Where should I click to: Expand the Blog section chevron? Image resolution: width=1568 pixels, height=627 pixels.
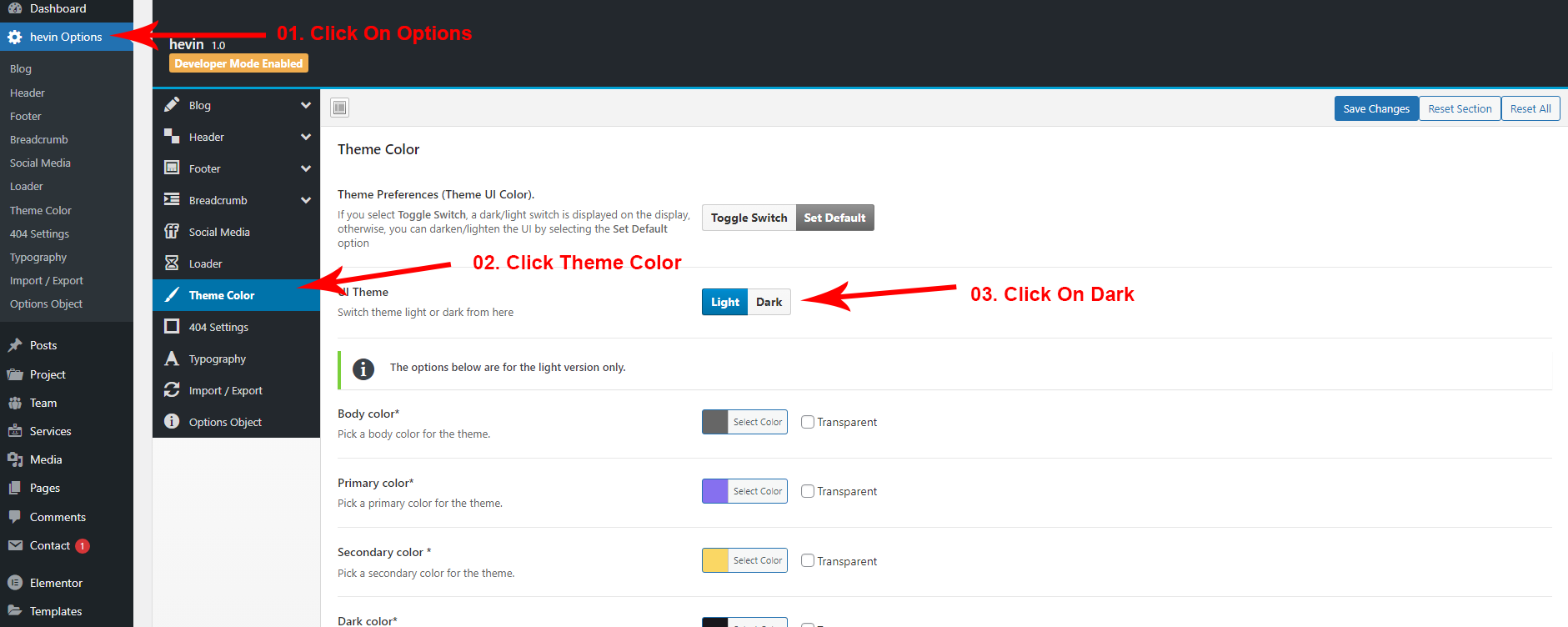(306, 105)
